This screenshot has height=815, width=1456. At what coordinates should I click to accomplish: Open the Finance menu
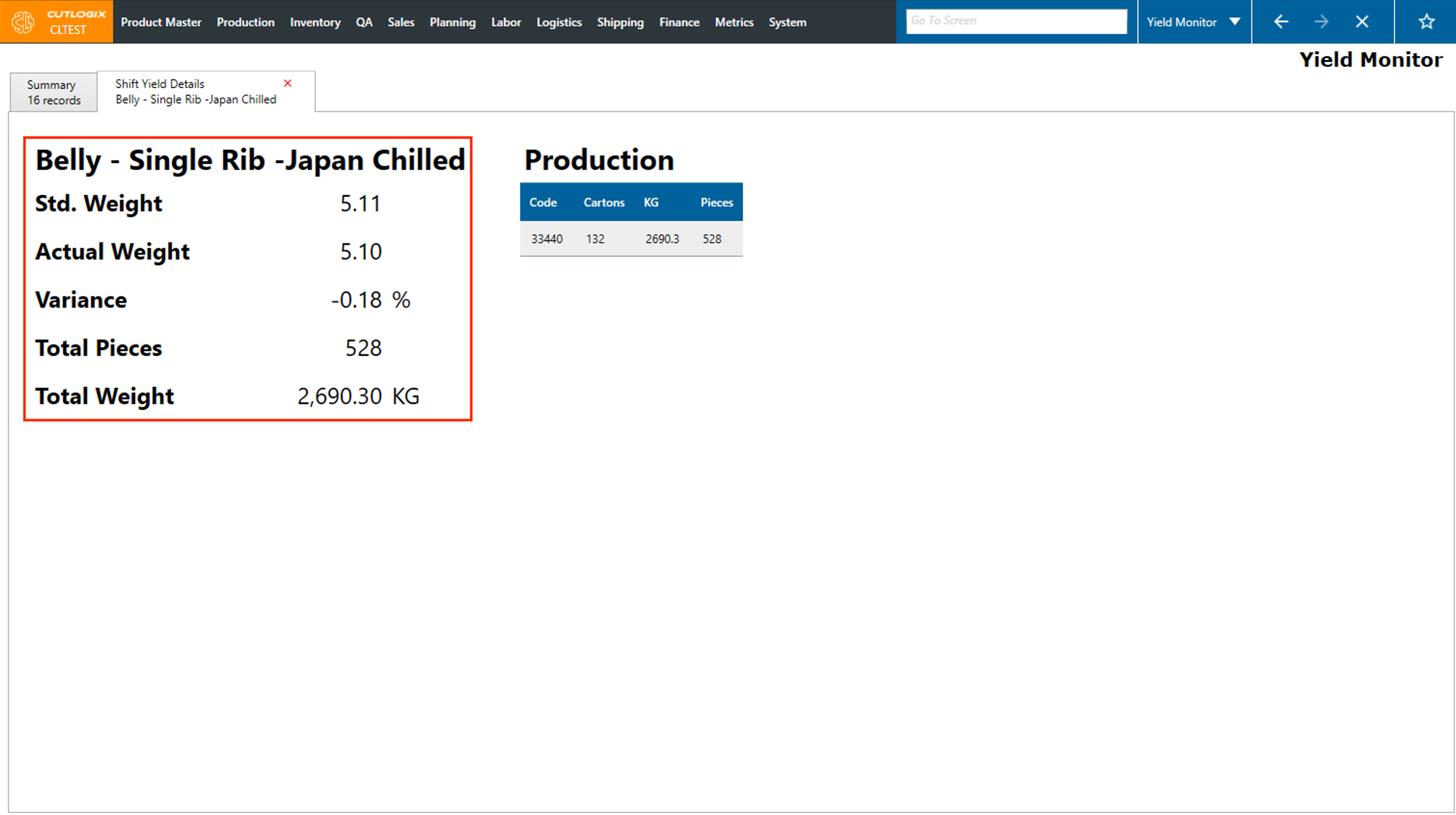click(679, 22)
